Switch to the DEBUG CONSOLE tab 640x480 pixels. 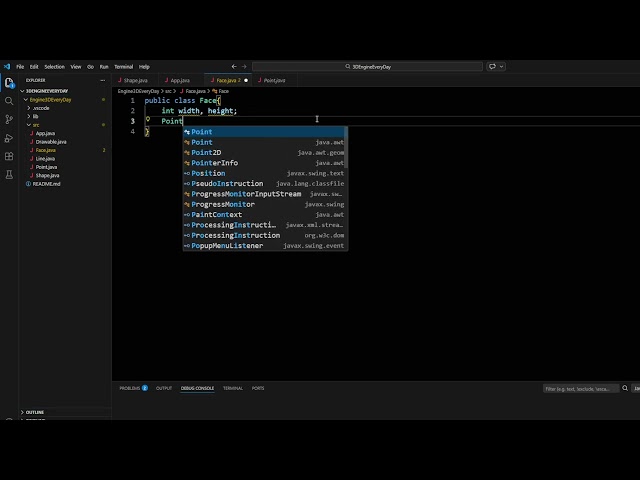coord(197,388)
